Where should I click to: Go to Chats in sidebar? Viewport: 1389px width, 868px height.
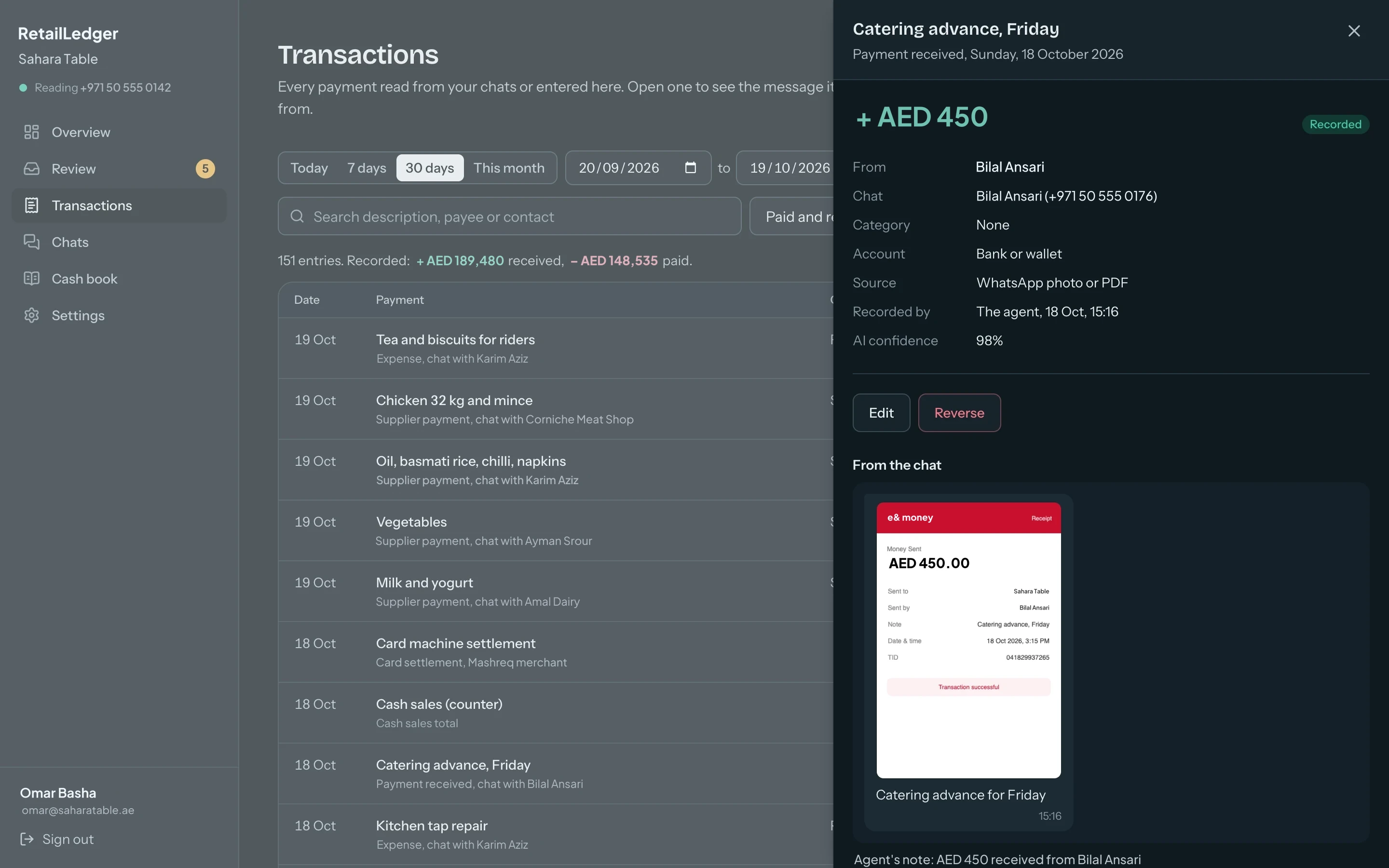click(x=119, y=242)
